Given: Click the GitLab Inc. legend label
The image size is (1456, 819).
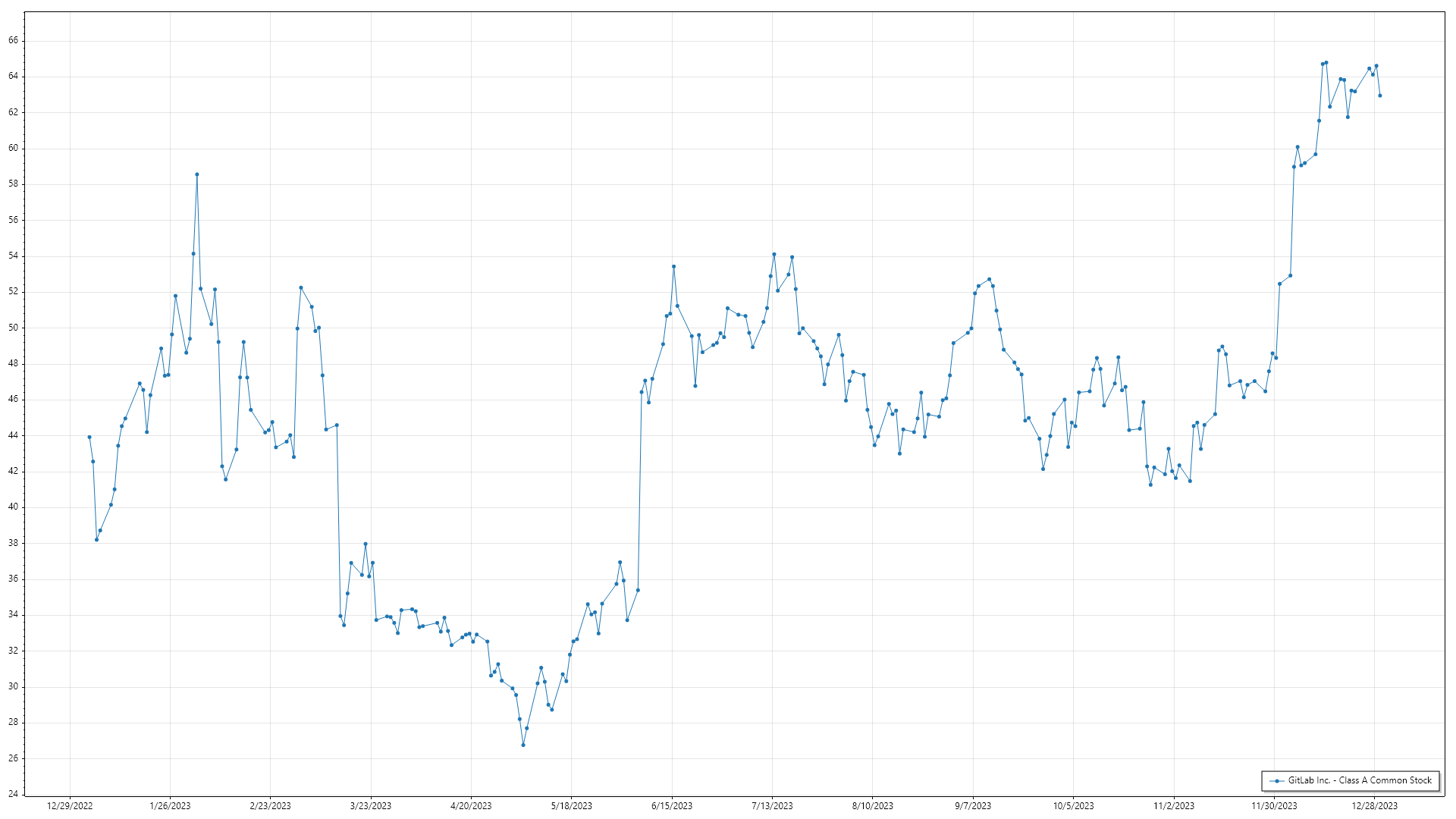Looking at the screenshot, I should [1359, 780].
